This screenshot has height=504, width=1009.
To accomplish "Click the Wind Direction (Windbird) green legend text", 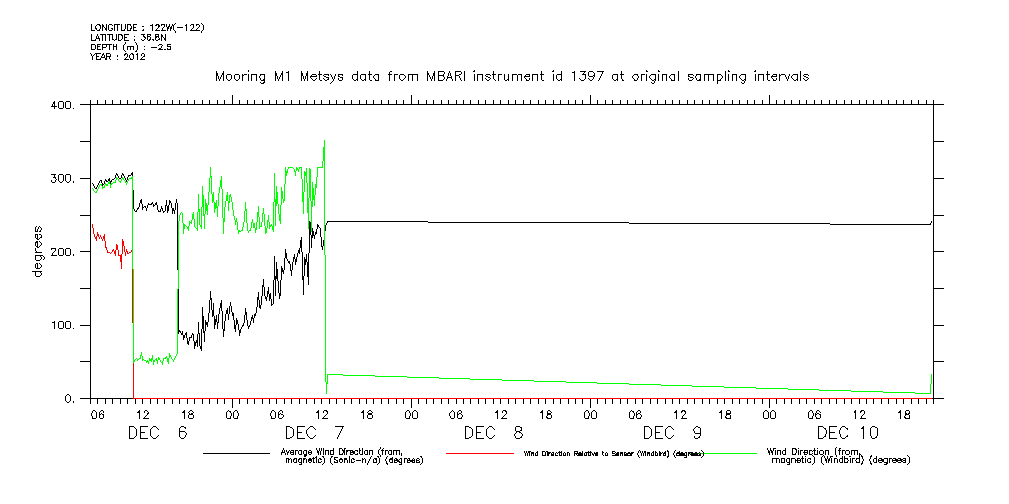I will 839,456.
